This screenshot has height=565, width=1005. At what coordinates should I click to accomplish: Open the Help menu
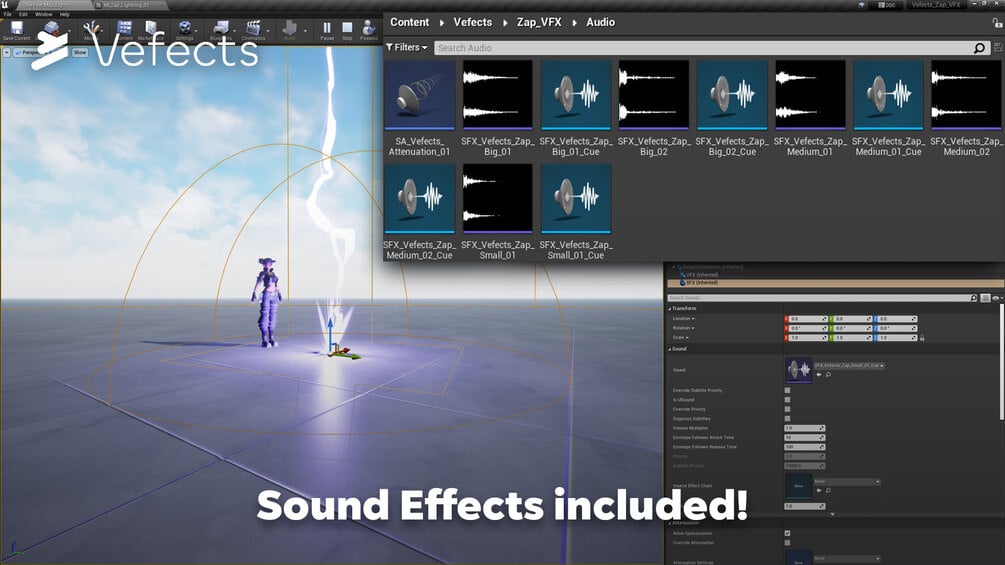pyautogui.click(x=65, y=14)
